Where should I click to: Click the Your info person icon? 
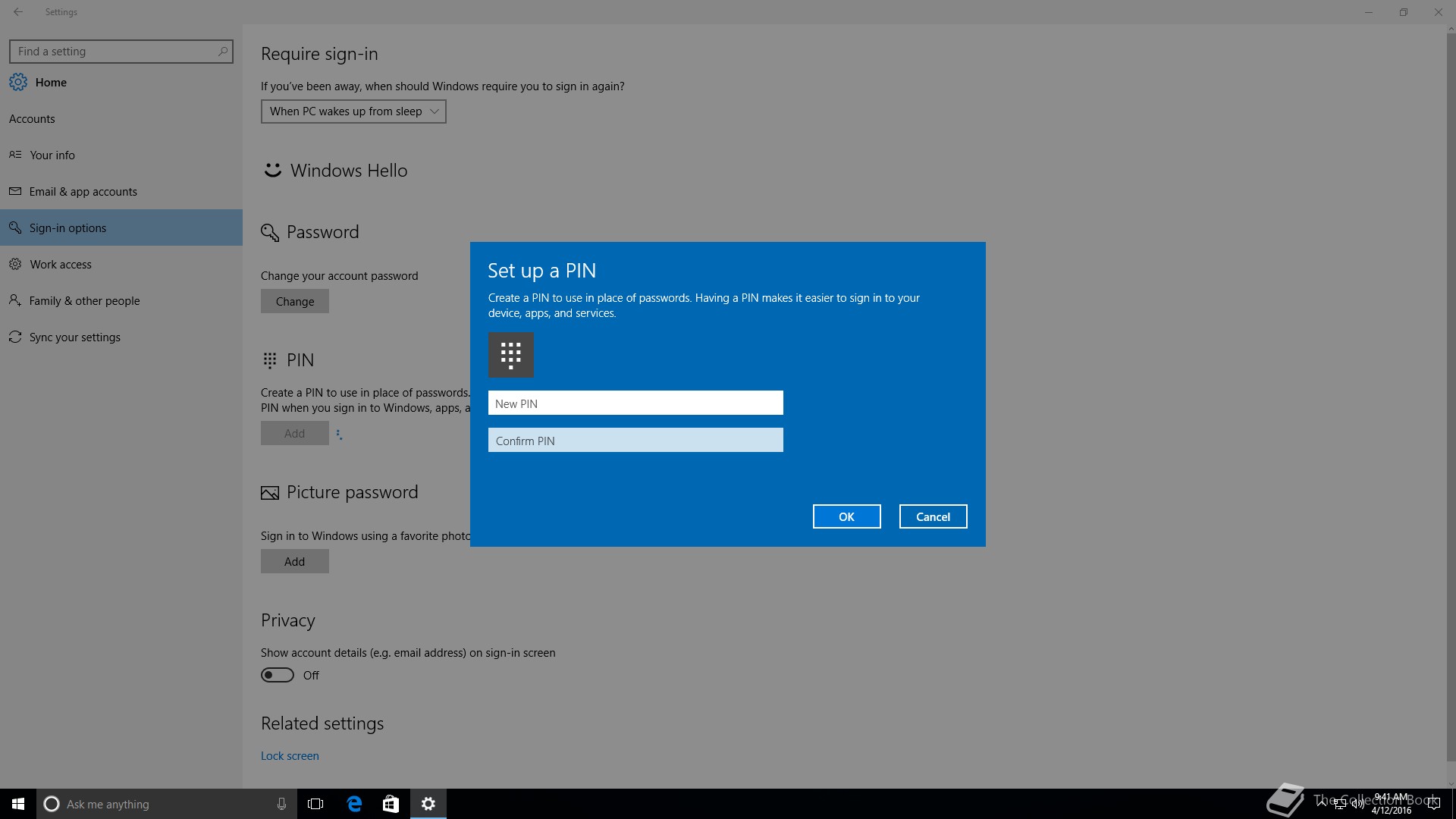pyautogui.click(x=15, y=155)
